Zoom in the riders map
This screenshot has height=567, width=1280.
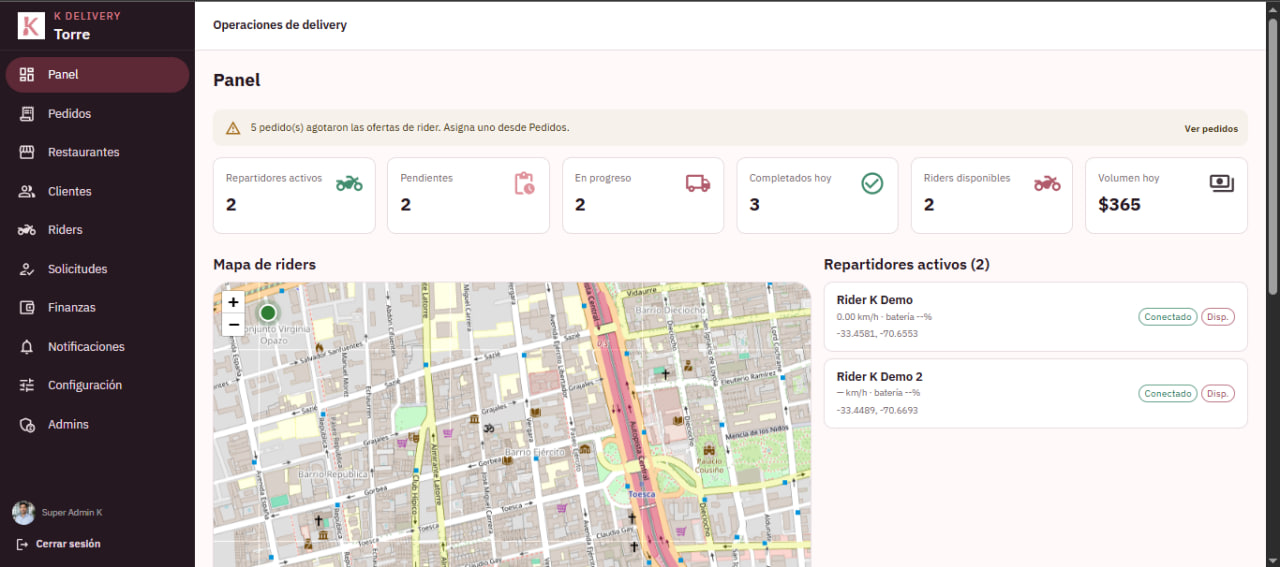pyautogui.click(x=233, y=301)
